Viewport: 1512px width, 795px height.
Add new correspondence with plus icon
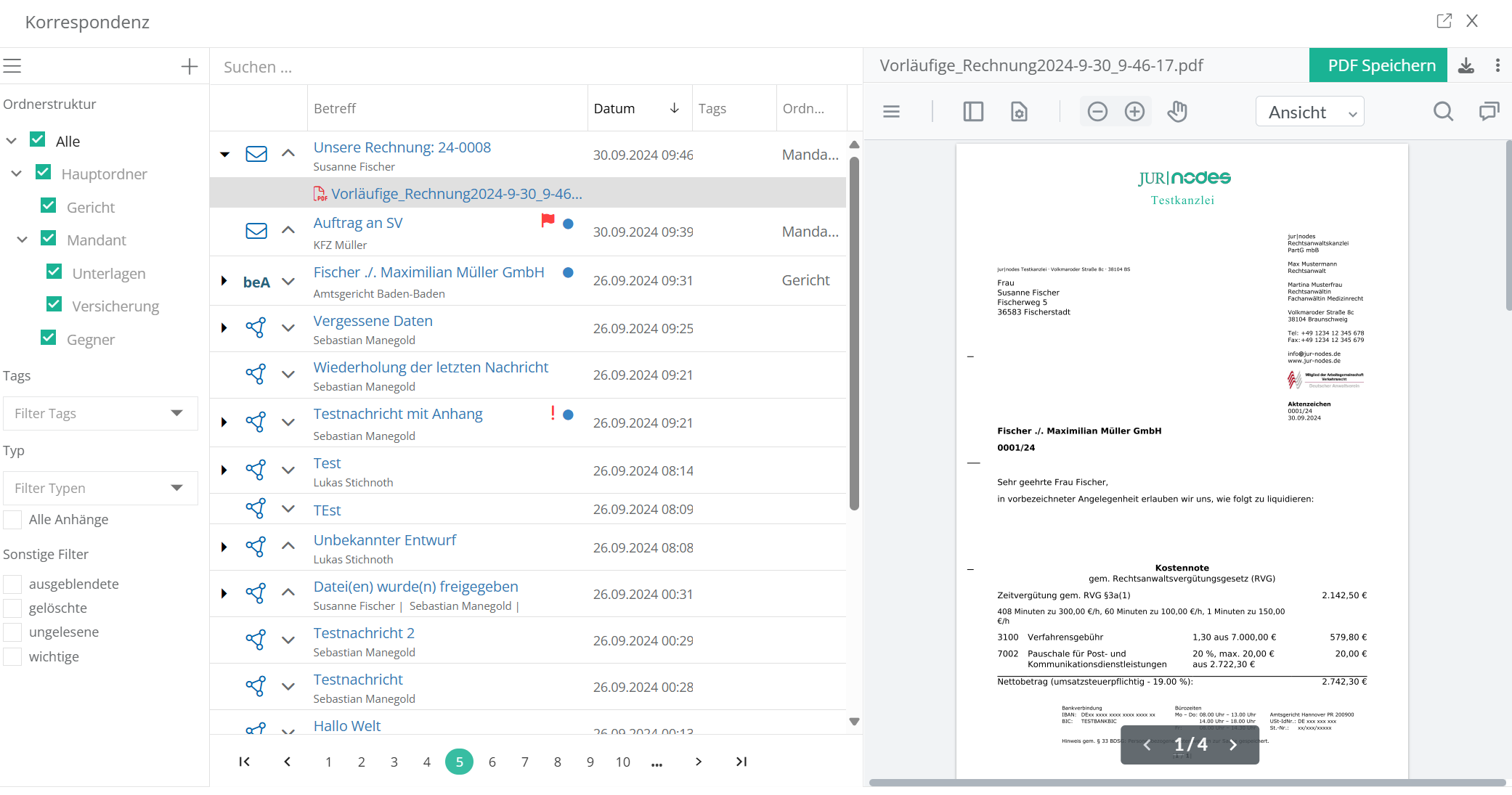pos(190,67)
